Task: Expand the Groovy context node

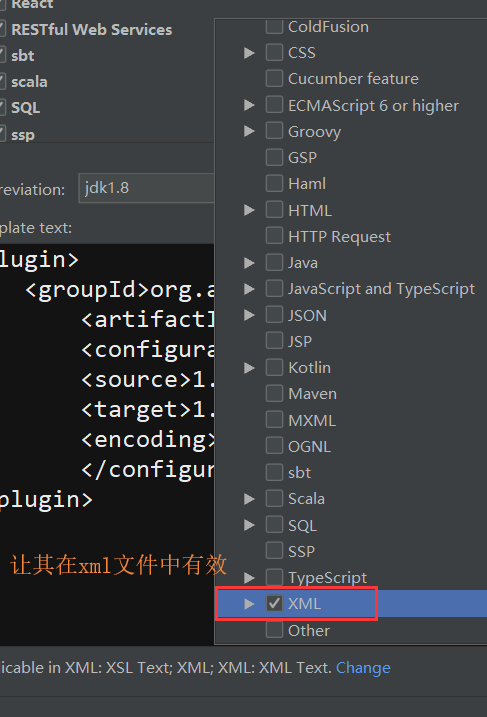Action: click(x=249, y=131)
